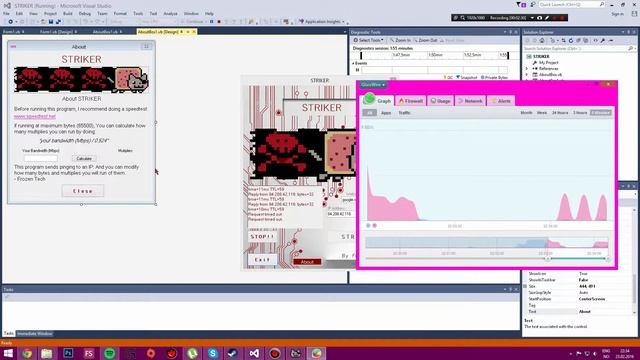Viewport: 640px width, 360px height.
Task: Switch to the Immediate Window tab
Action: [x=35, y=334]
